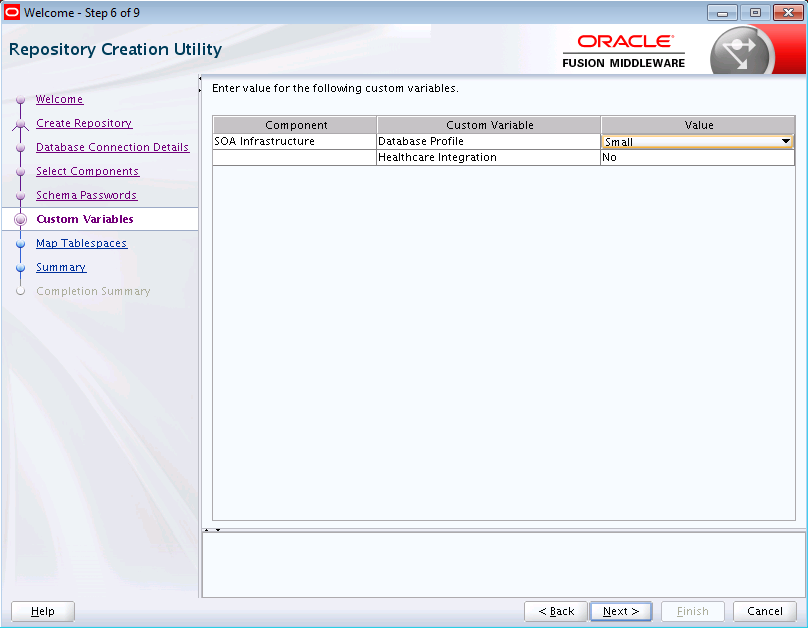Click the Schema Passwords step bullet icon

21,196
